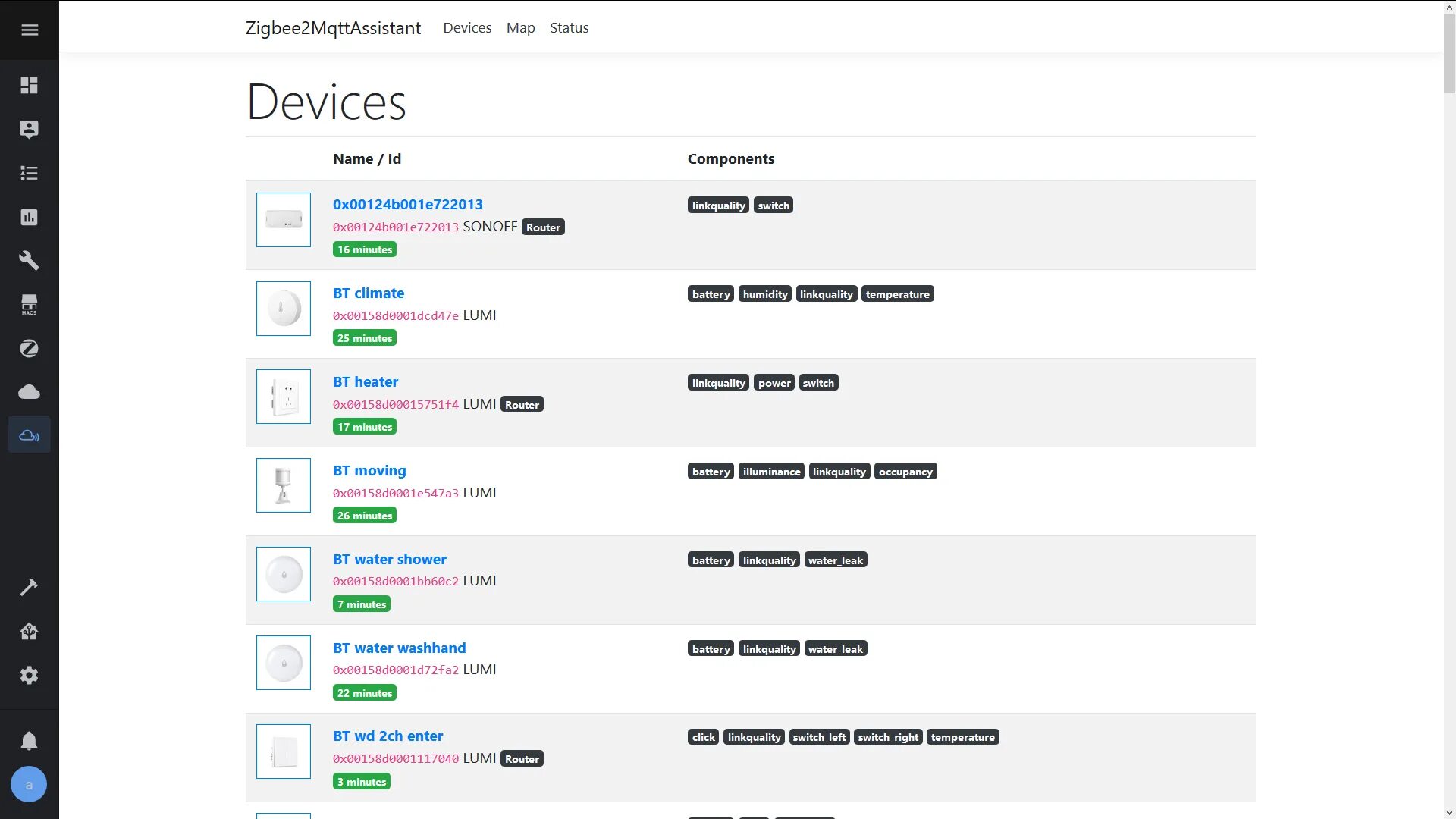
Task: Click the Name / Id column header
Action: click(367, 159)
